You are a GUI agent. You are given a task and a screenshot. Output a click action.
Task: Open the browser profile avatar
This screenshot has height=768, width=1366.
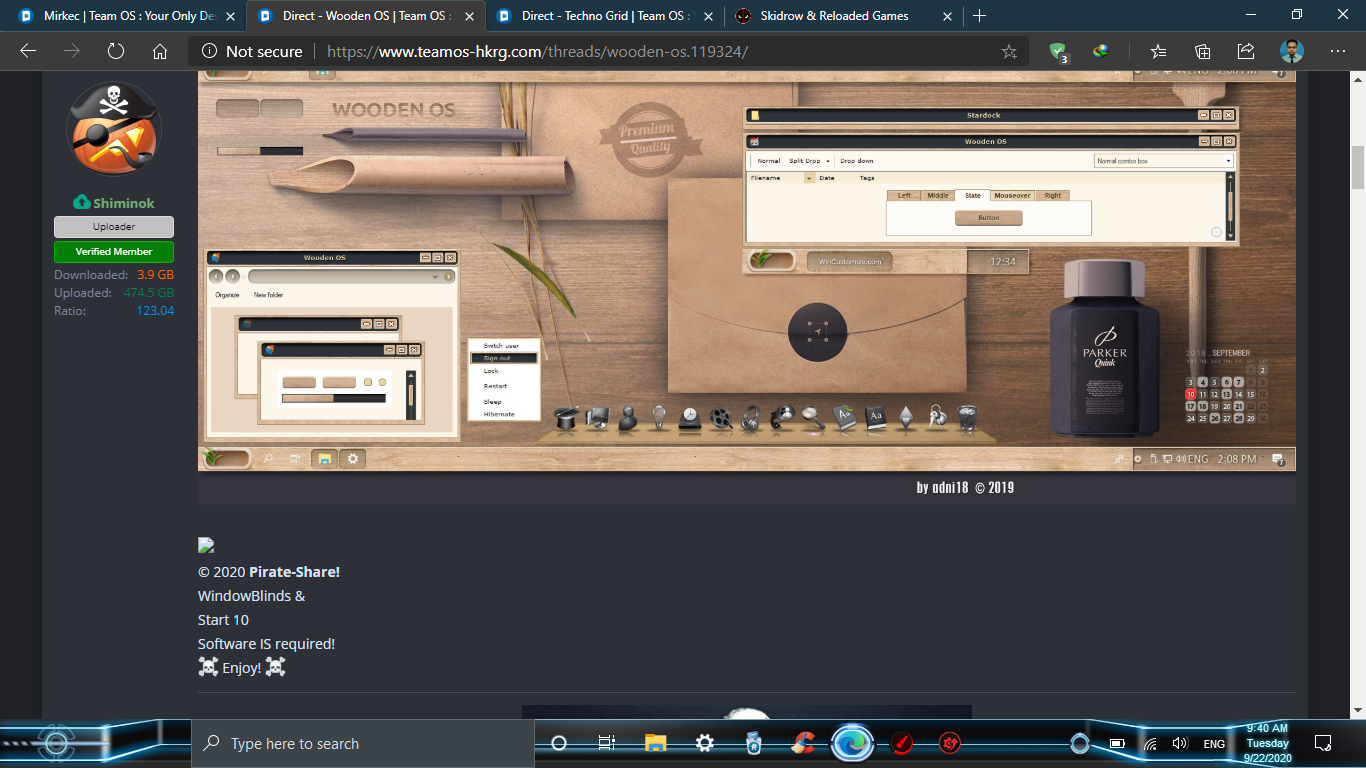[1292, 52]
